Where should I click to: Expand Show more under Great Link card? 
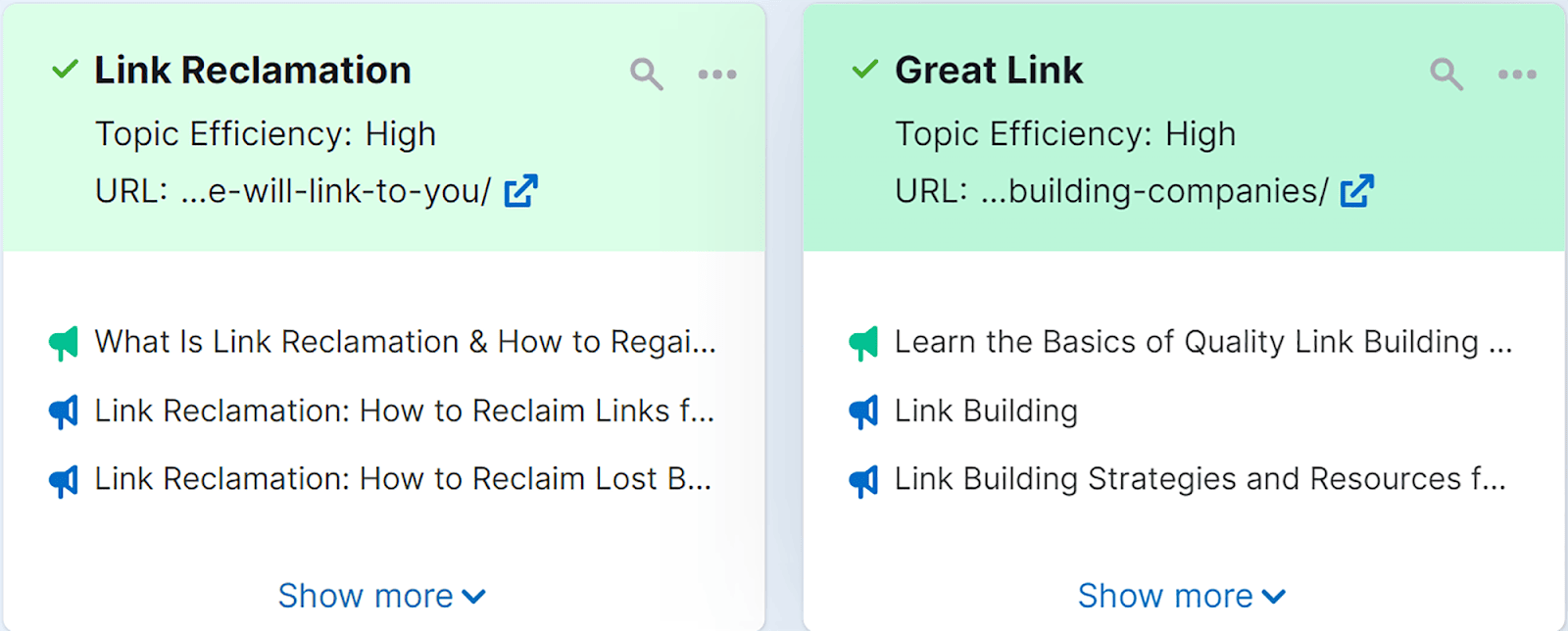click(x=1181, y=596)
